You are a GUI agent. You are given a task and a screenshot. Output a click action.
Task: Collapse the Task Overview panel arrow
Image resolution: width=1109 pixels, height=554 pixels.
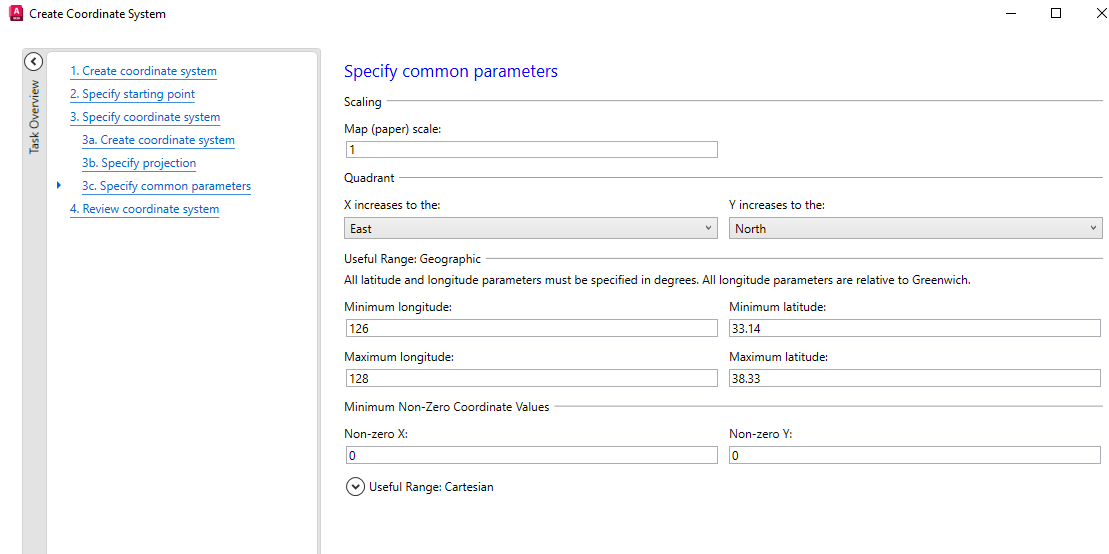tap(33, 62)
